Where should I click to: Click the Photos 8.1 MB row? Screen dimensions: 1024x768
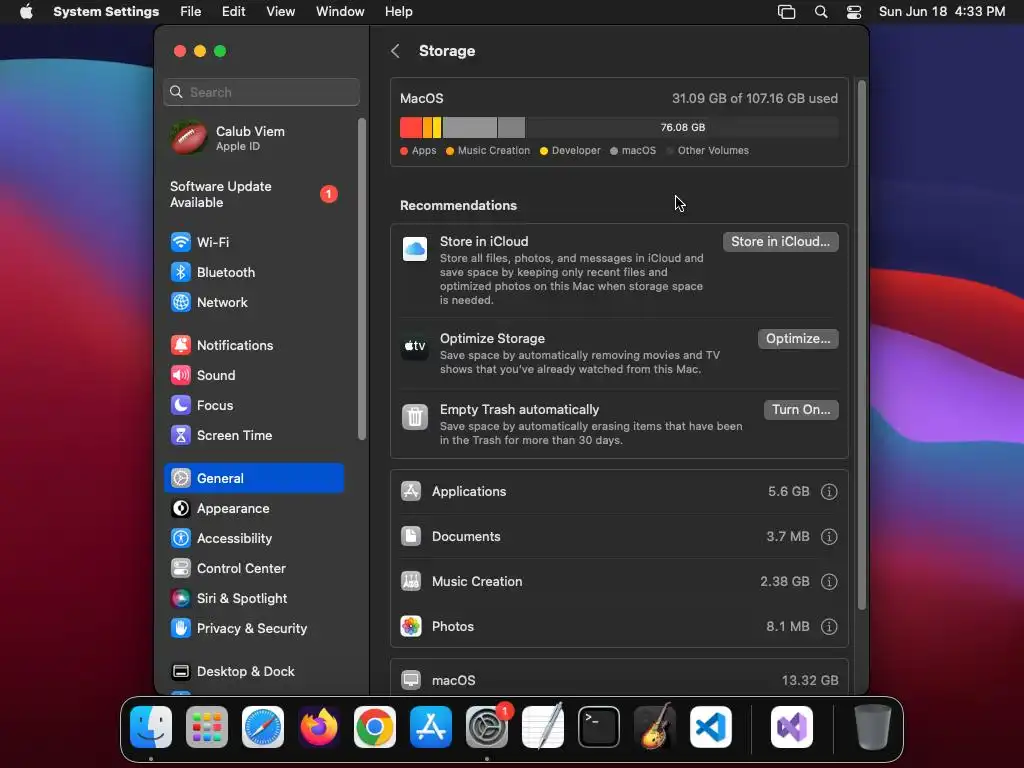click(619, 627)
